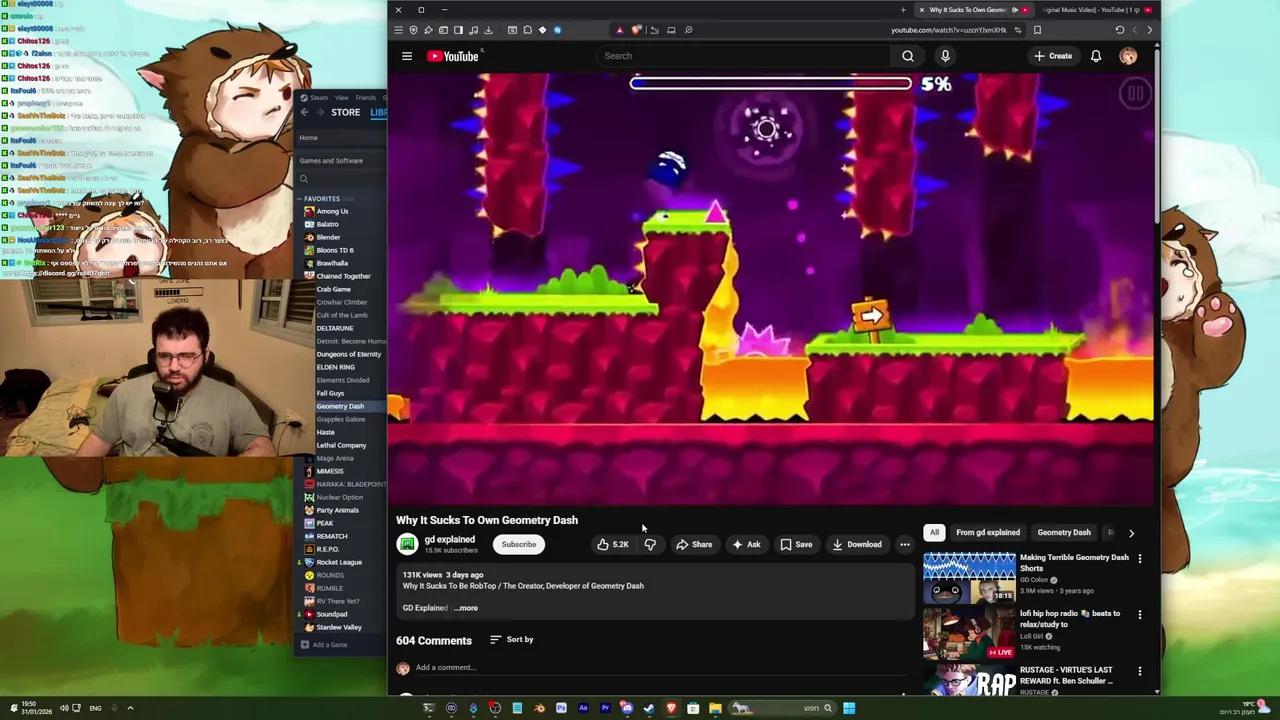Open the STORE tab in Steam
The image size is (1280, 720).
345,112
